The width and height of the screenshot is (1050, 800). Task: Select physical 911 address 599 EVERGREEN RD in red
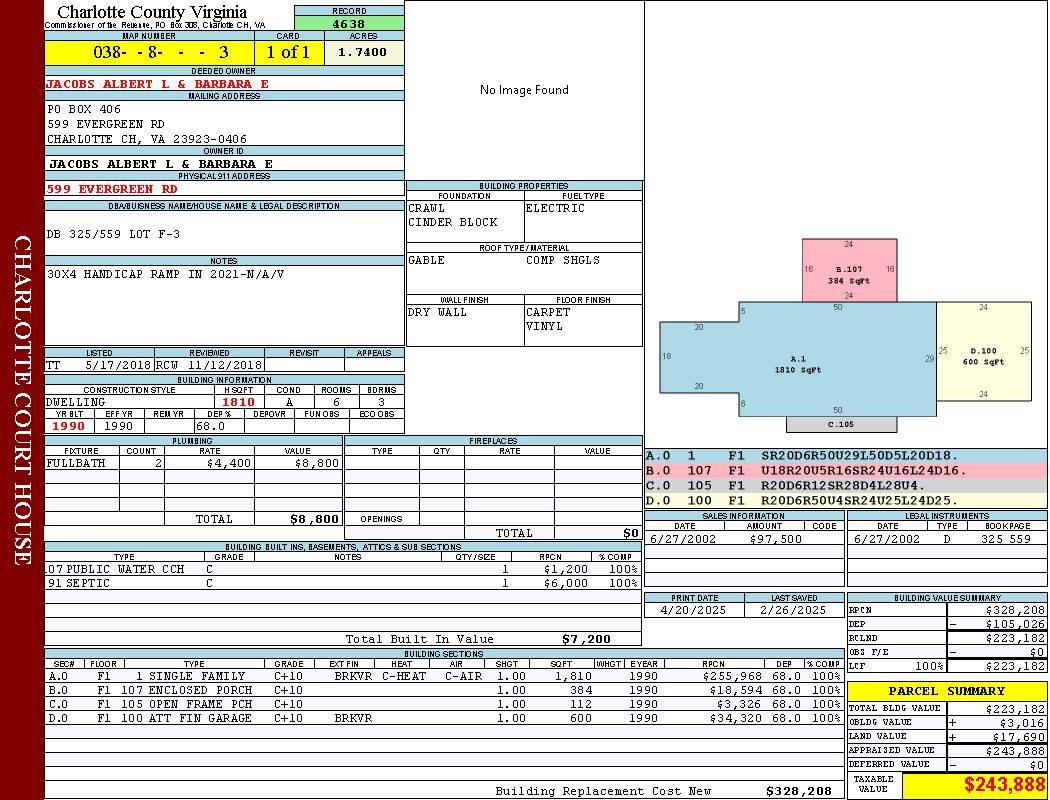pos(111,189)
